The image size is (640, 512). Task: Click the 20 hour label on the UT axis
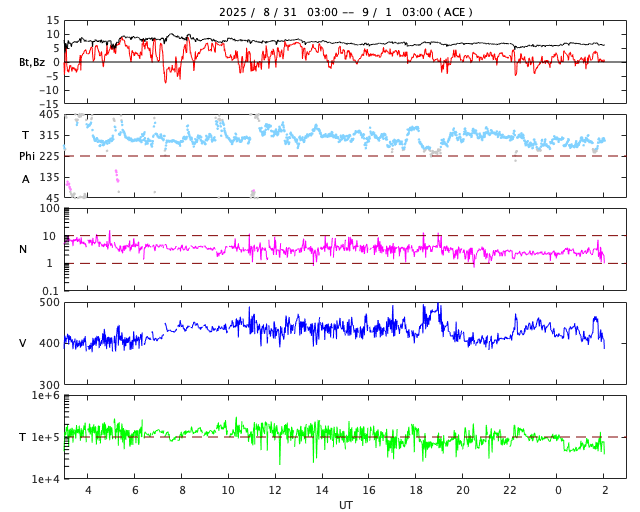pyautogui.click(x=463, y=490)
